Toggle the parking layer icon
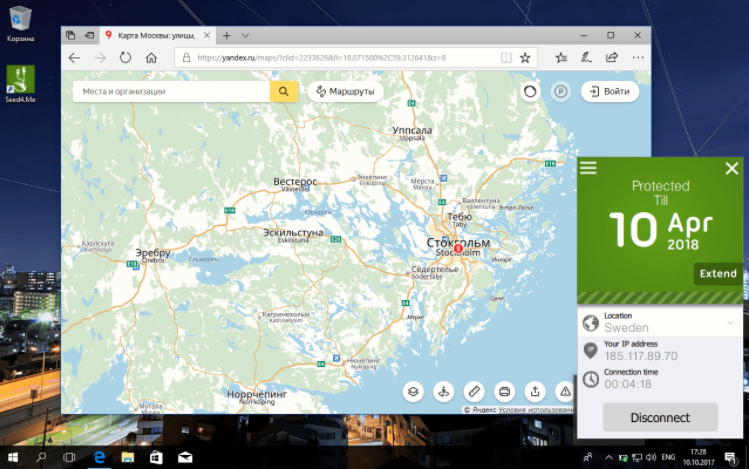 [x=560, y=91]
